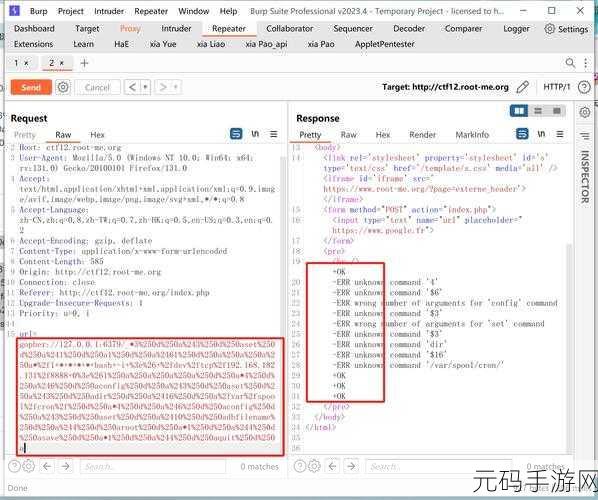Viewport: 598px width, 500px height.
Task: Toggle response non-printable characters \n icon
Action: [541, 134]
